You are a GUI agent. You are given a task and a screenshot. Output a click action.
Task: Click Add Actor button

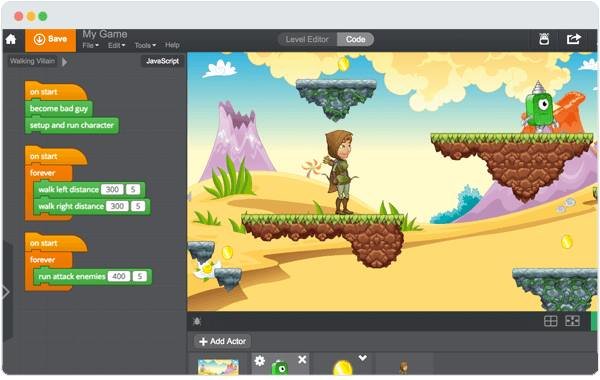click(x=222, y=341)
